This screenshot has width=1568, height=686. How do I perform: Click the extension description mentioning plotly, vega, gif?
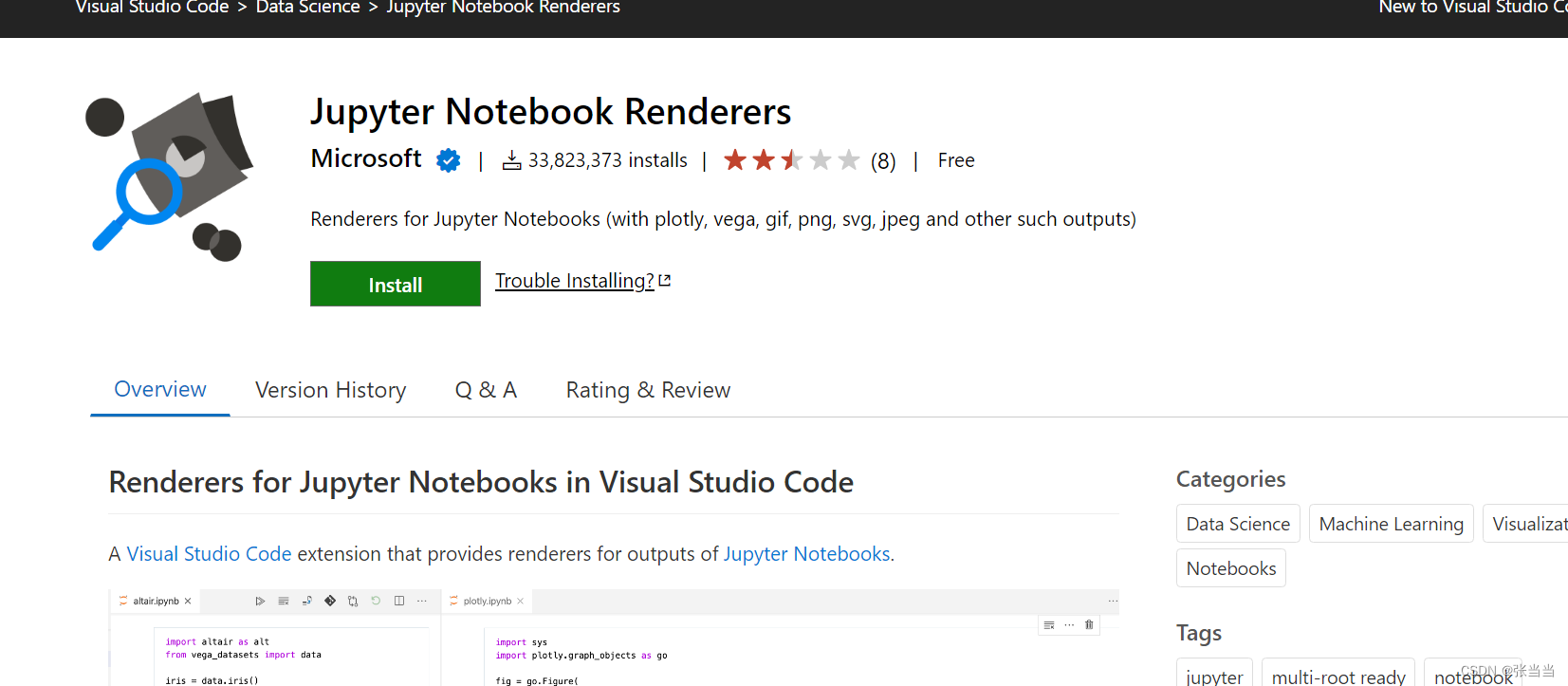723,219
